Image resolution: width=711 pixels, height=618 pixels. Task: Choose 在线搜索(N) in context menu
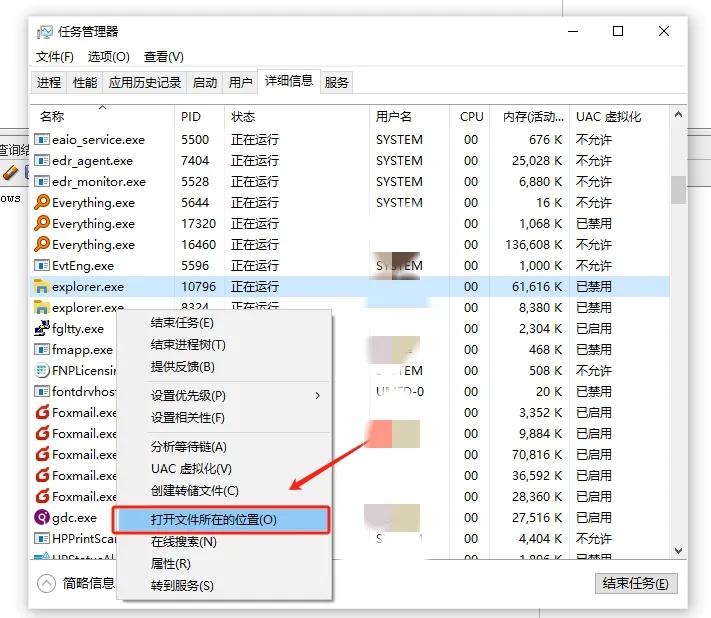point(224,541)
